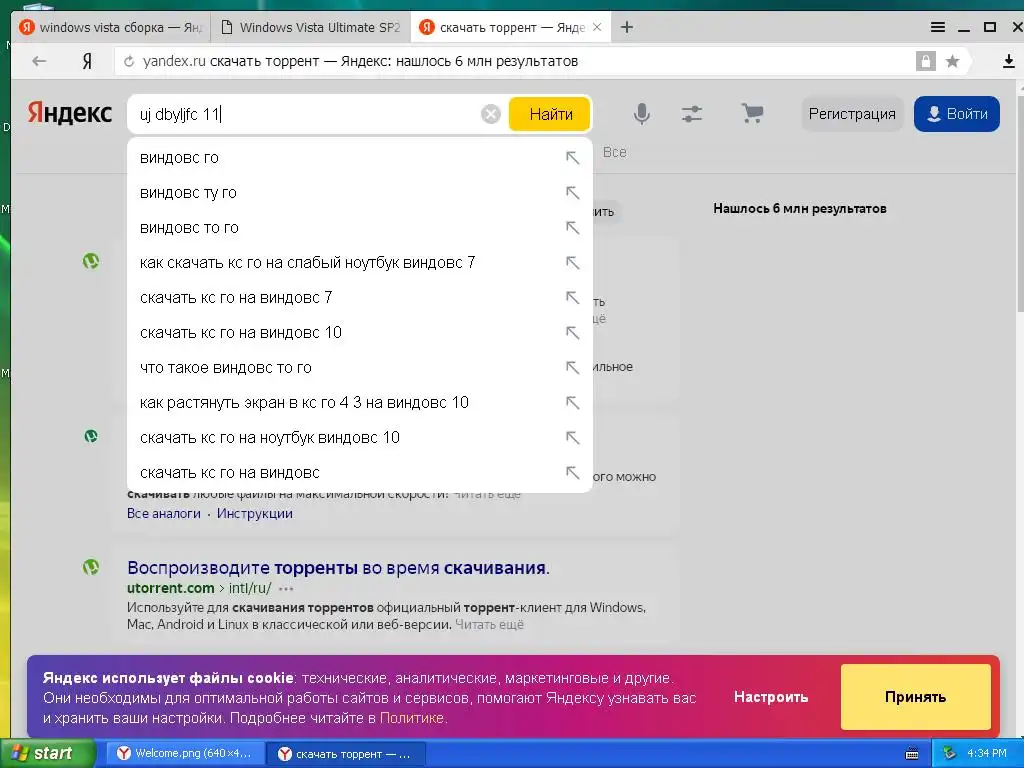This screenshot has width=1024, height=768.
Task: Click the 'Все' filter tab
Action: pyautogui.click(x=615, y=152)
